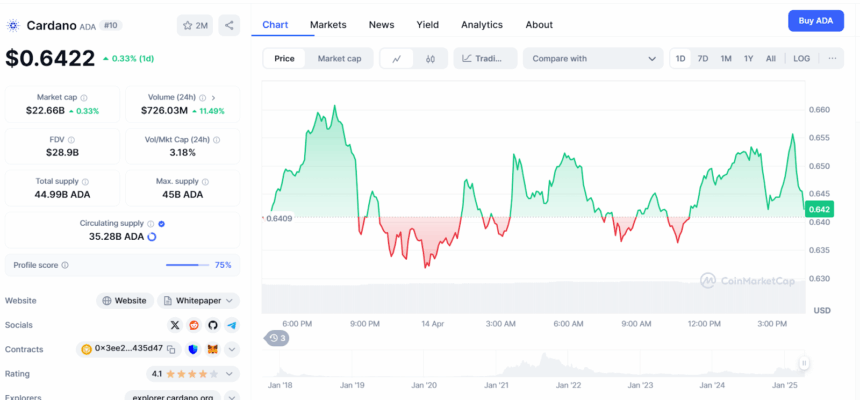Select the Price toggle
The height and width of the screenshot is (400, 860).
click(284, 59)
